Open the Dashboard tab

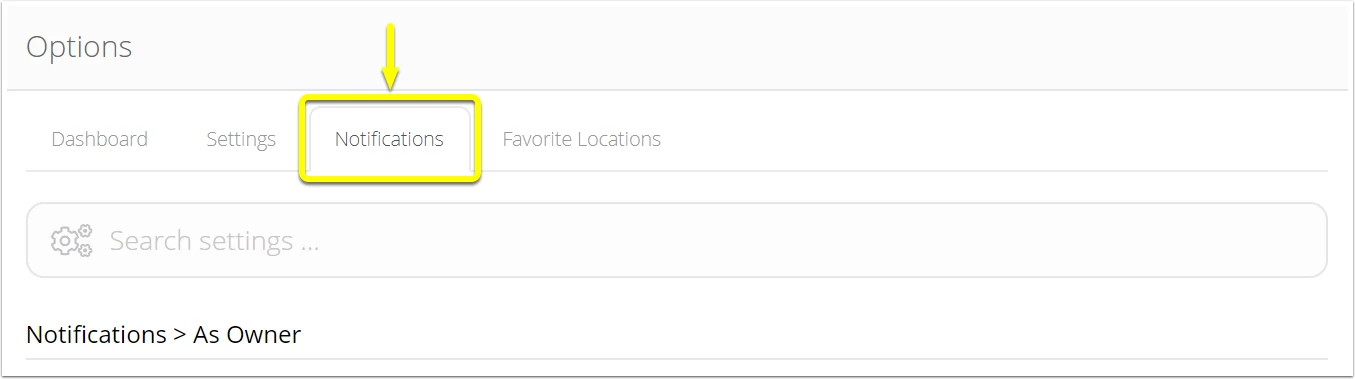pyautogui.click(x=99, y=139)
